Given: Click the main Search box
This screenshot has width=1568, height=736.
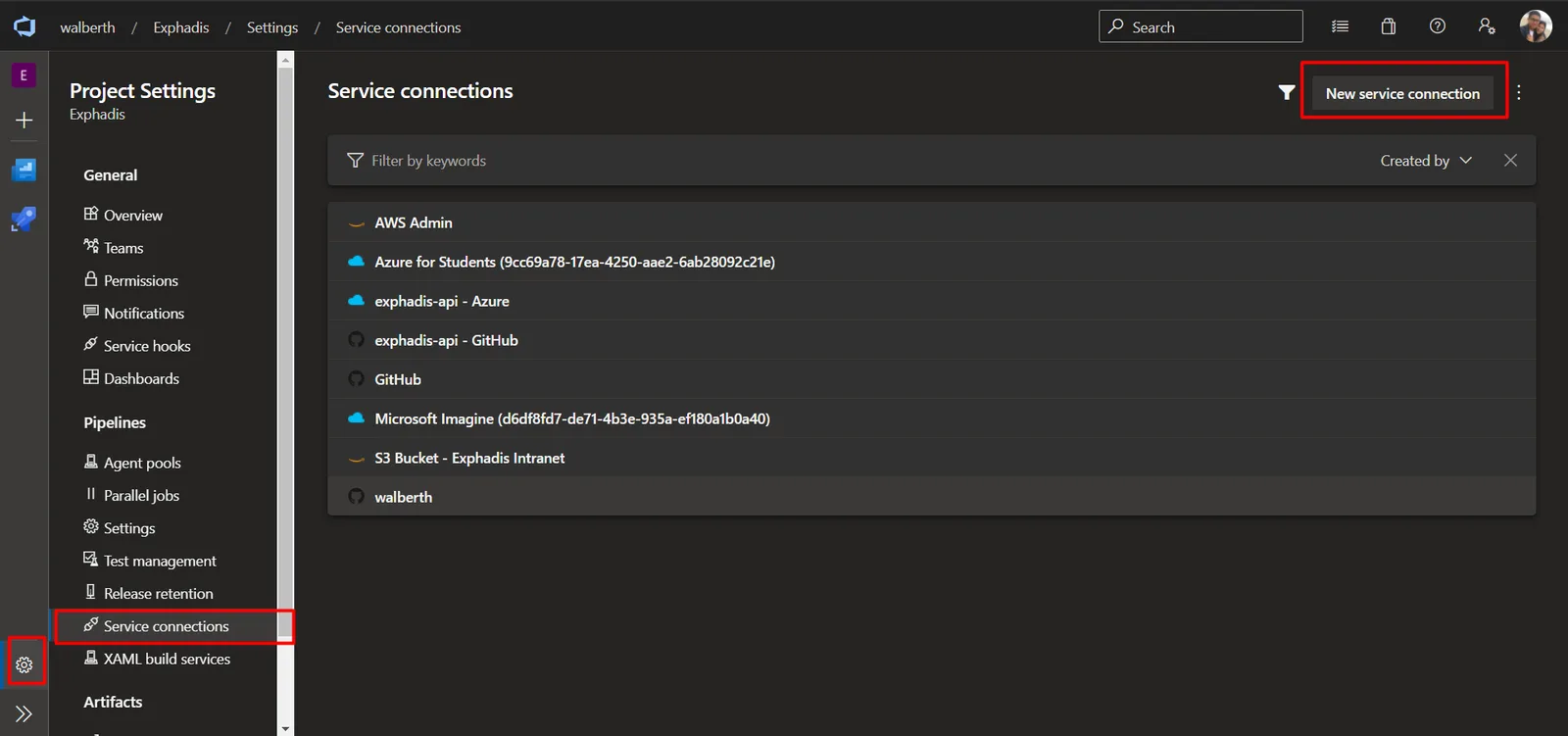Looking at the screenshot, I should 1200,26.
